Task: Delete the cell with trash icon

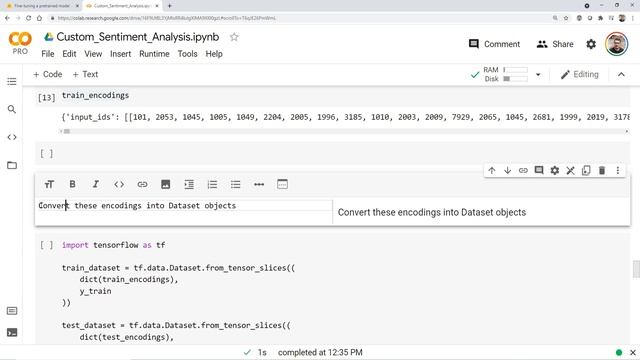Action: tap(602, 171)
